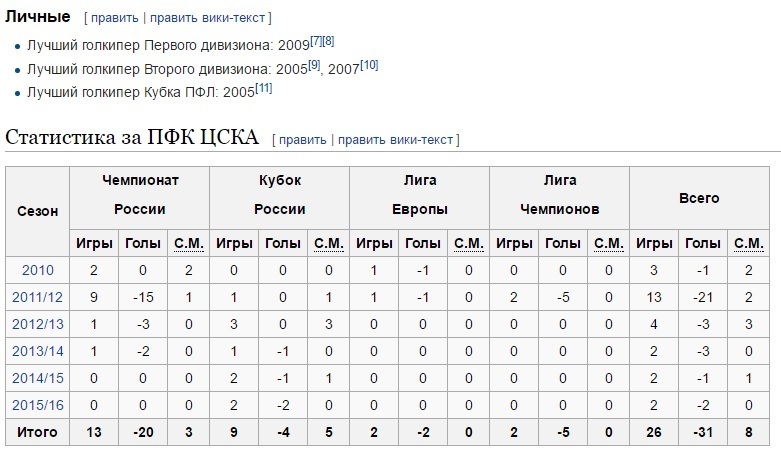Screen dimensions: 781x454
Task: Open the 2012/13 season link
Action: [x=37, y=324]
